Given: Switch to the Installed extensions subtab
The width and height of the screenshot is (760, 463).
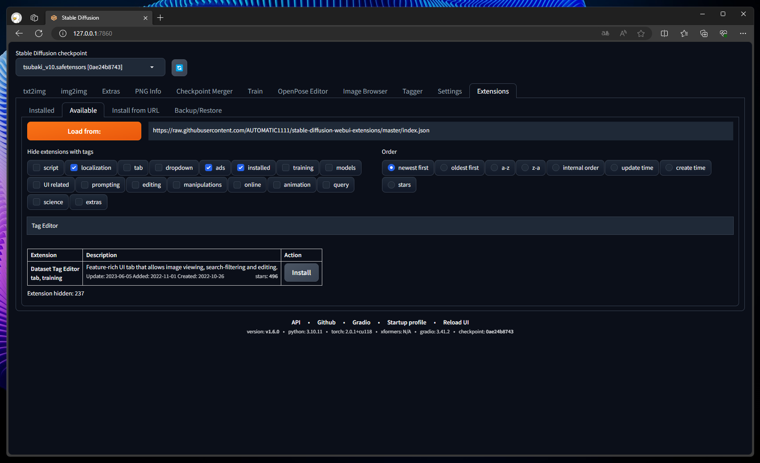Looking at the screenshot, I should point(42,111).
